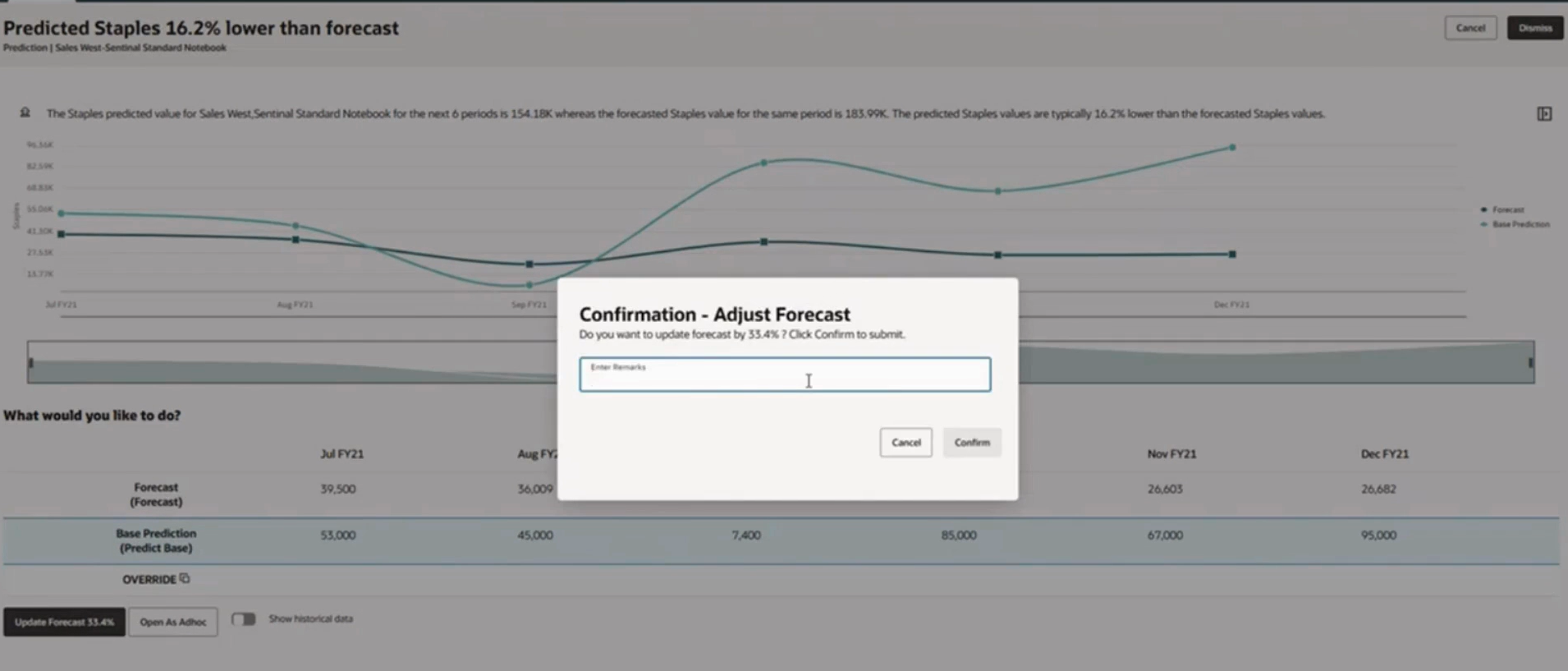This screenshot has height=671, width=1568.
Task: Click the Jul FY21 column header in the table
Action: (x=342, y=453)
